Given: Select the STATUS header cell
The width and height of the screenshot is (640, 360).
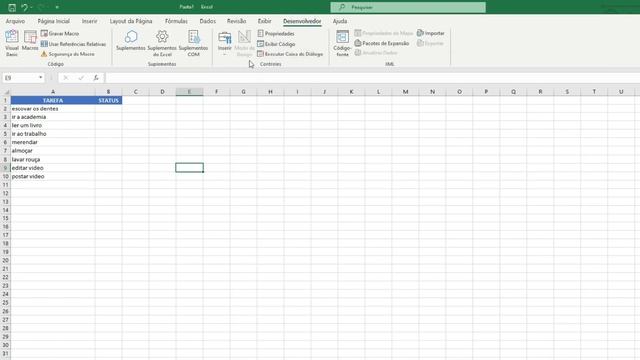Looking at the screenshot, I should coord(109,100).
